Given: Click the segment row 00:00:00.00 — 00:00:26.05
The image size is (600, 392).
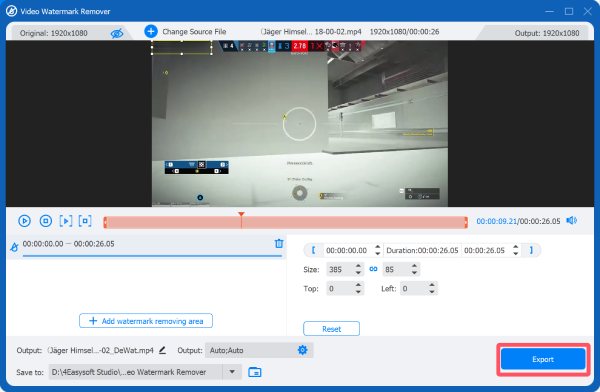Looking at the screenshot, I should [146, 247].
